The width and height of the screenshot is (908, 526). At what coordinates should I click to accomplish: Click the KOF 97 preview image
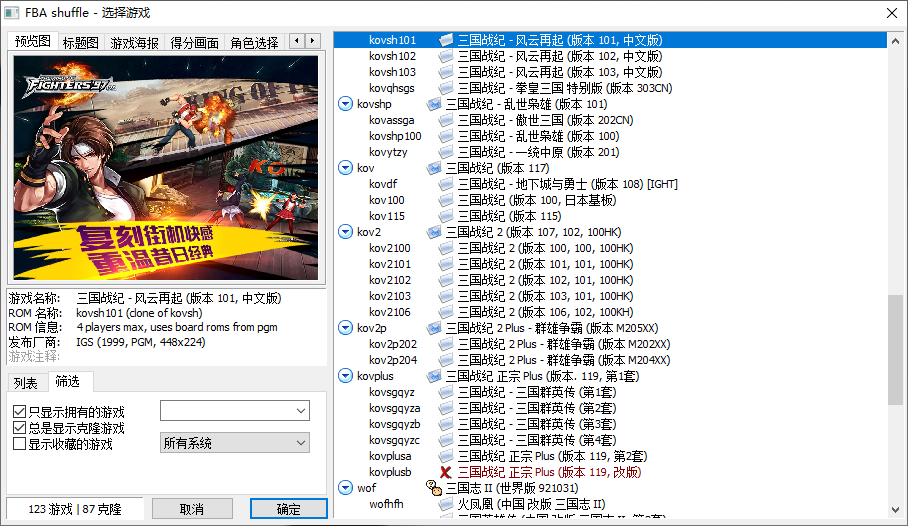click(x=165, y=167)
